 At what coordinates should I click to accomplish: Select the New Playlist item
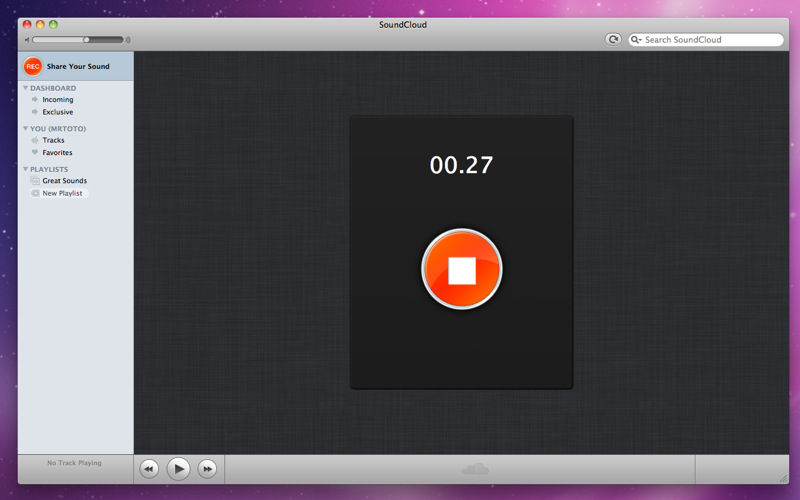(62, 193)
